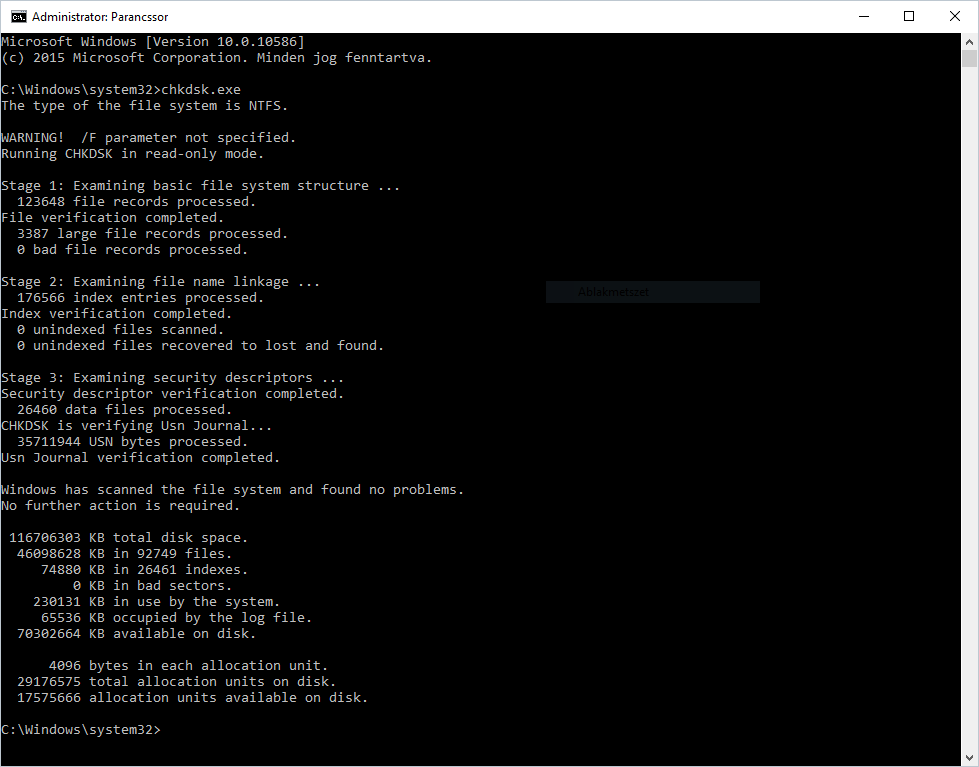Click '65536 KB occupied by the log file.'

coord(176,618)
